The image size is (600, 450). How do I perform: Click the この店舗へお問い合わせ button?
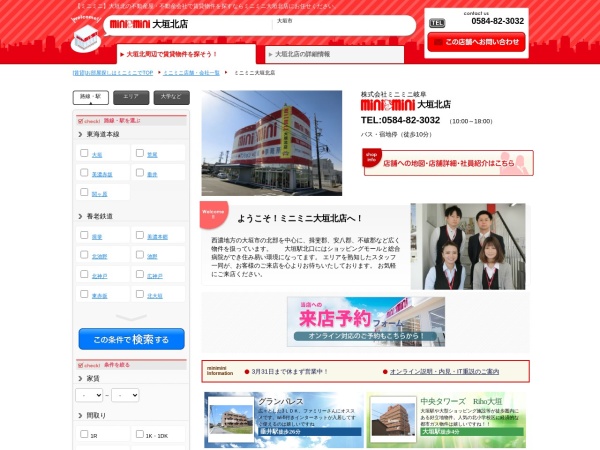click(x=476, y=42)
